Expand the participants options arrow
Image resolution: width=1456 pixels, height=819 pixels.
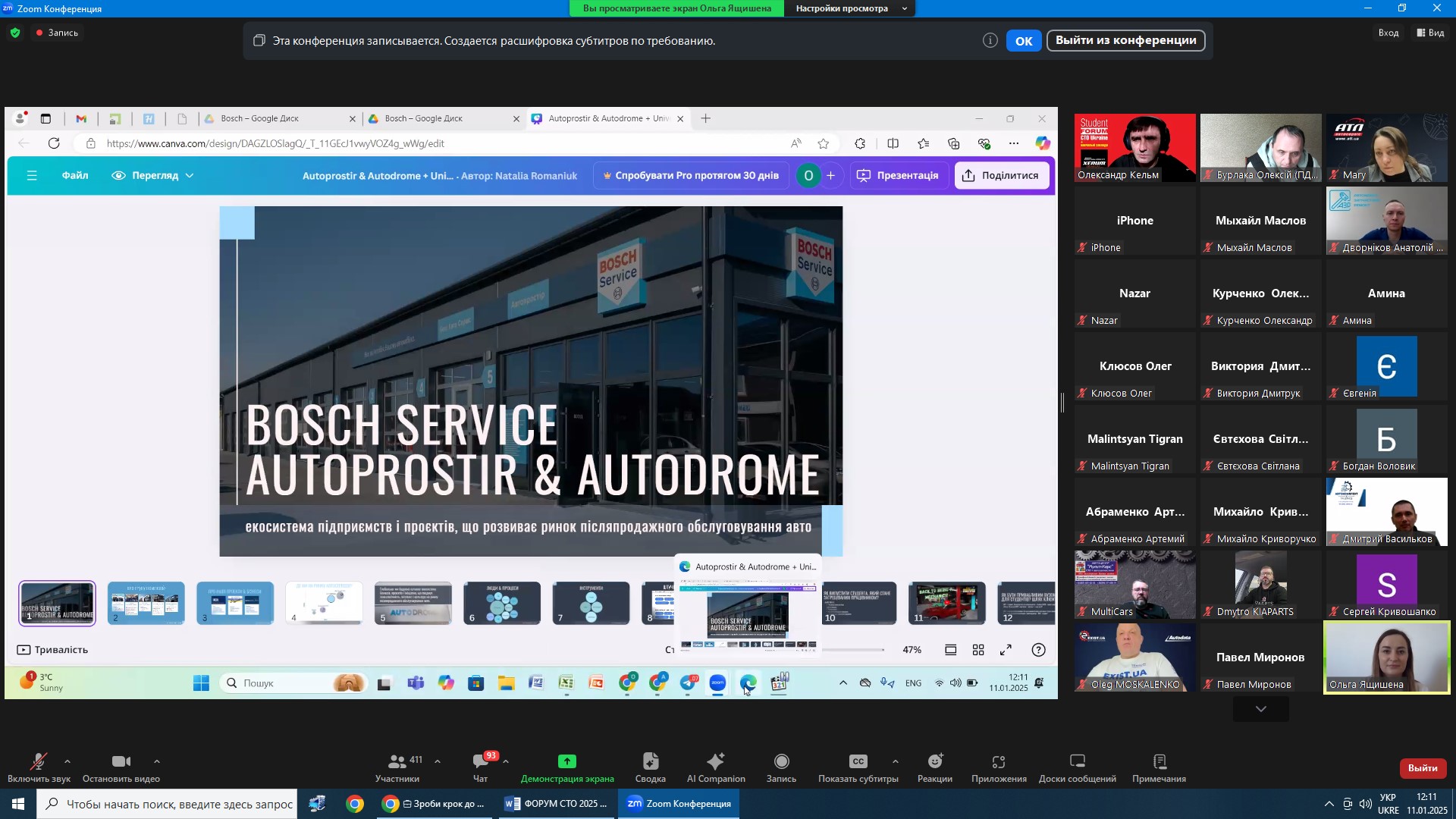click(x=438, y=761)
